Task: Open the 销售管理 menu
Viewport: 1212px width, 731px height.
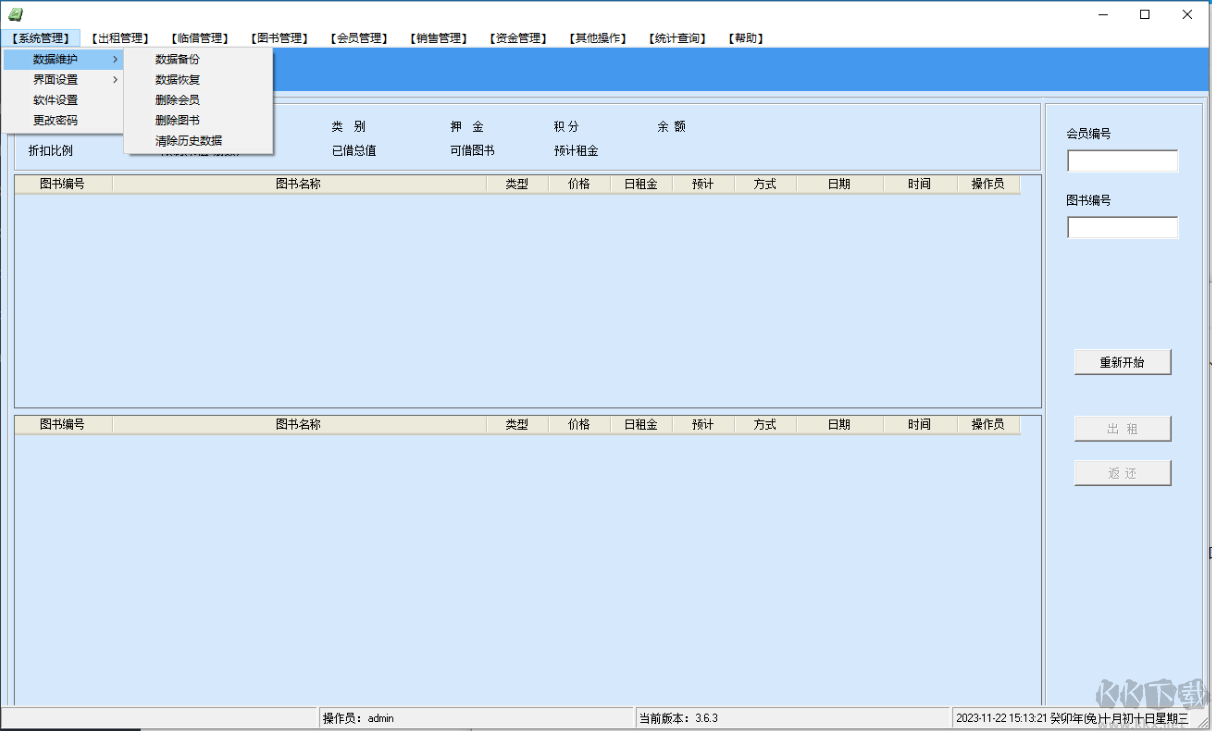Action: point(439,38)
